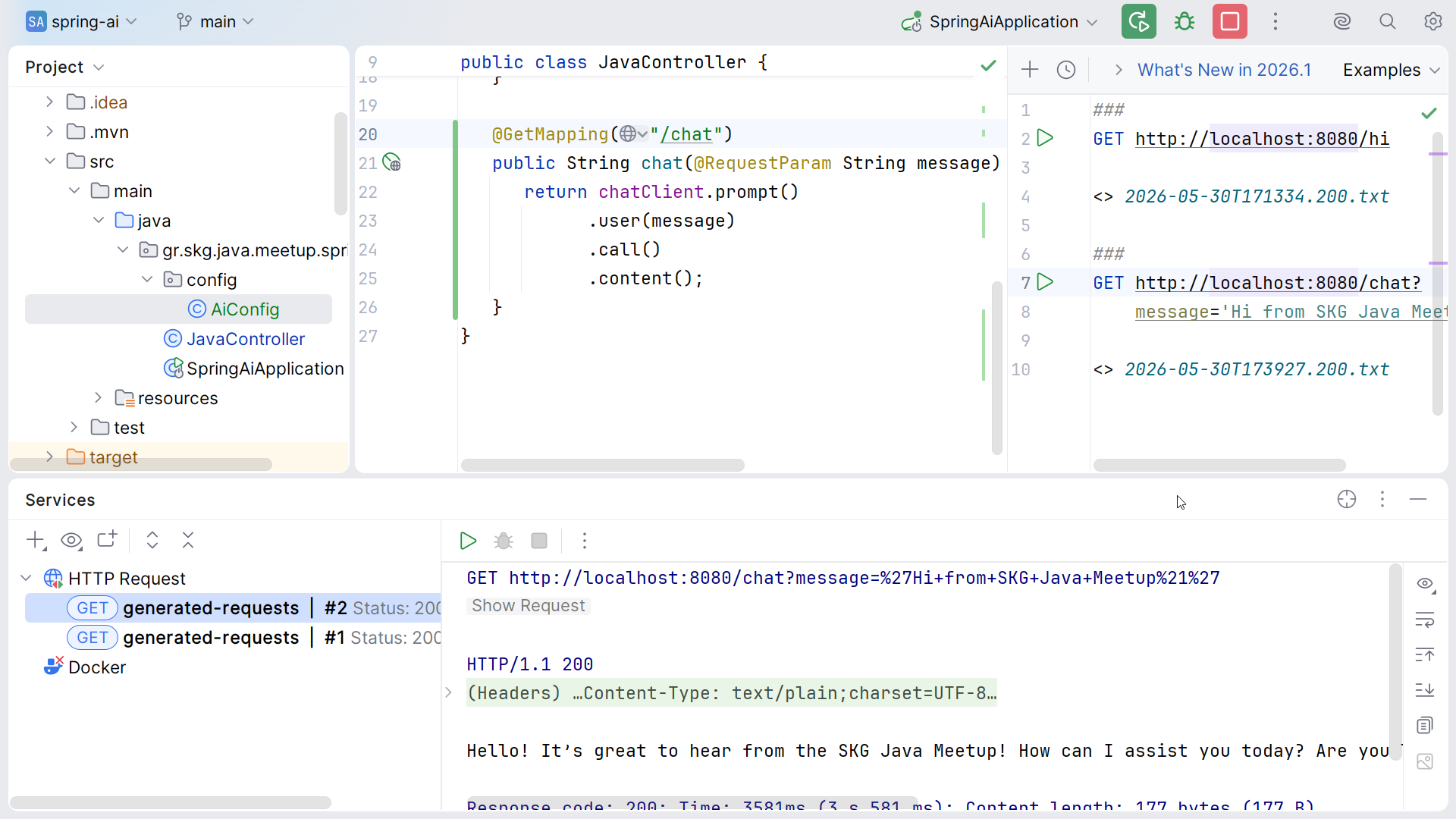Toggle soft-wrap in response pane
This screenshot has height=819, width=1456.
pos(1425,620)
